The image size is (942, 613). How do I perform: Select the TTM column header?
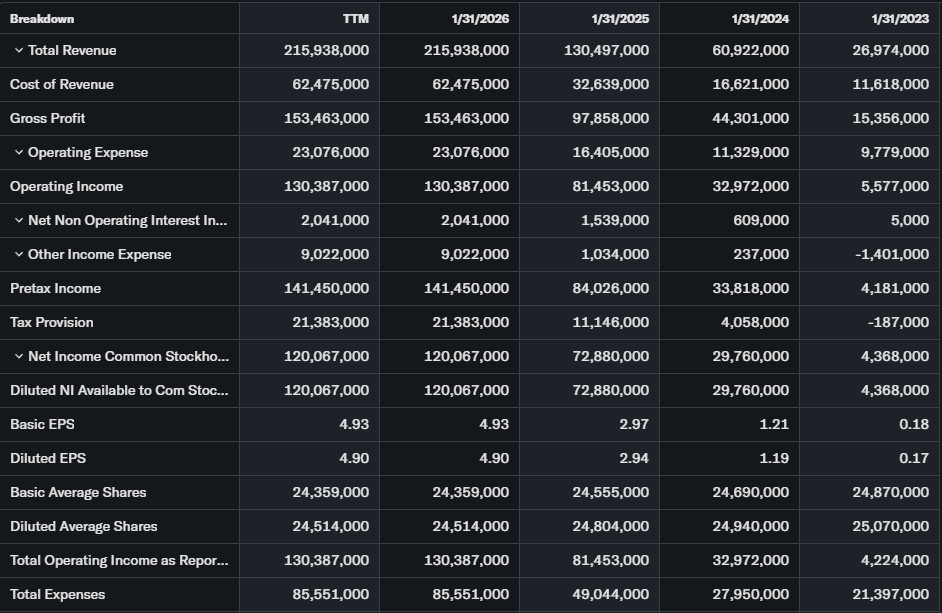[x=355, y=19]
